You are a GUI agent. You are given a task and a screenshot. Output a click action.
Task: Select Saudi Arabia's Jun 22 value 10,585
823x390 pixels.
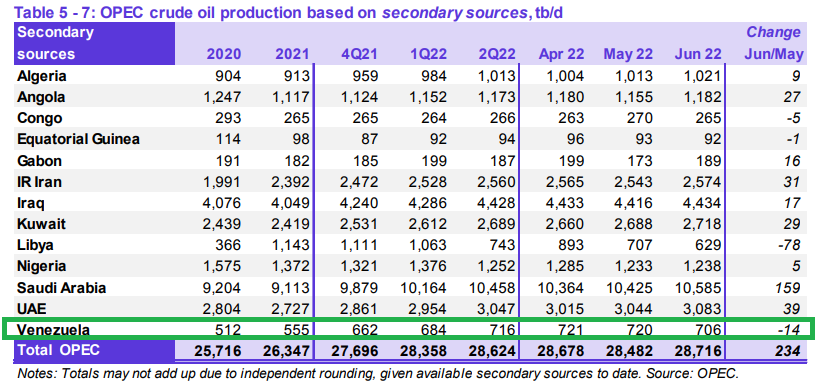point(699,288)
